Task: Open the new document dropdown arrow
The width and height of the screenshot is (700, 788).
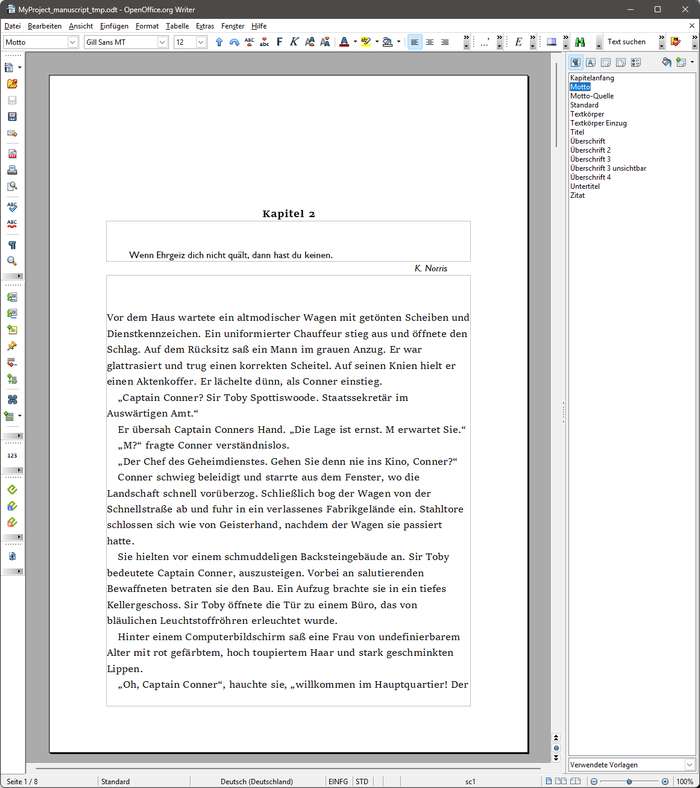Action: pos(20,67)
